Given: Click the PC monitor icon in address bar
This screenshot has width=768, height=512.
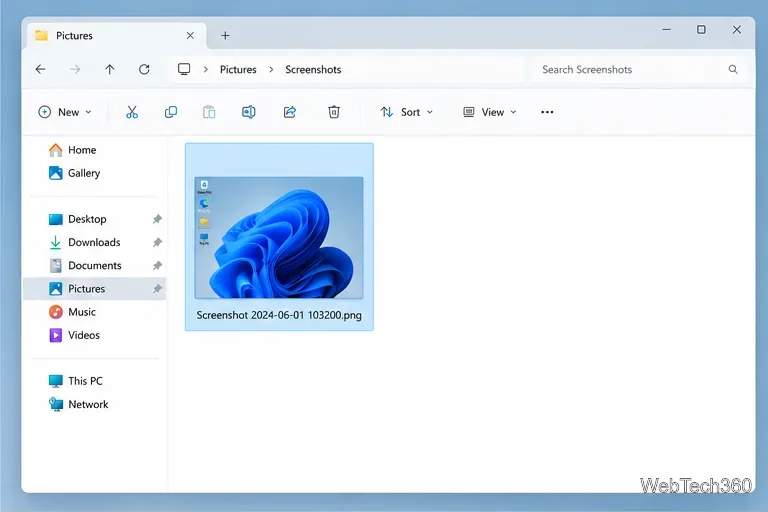Looking at the screenshot, I should tap(184, 69).
